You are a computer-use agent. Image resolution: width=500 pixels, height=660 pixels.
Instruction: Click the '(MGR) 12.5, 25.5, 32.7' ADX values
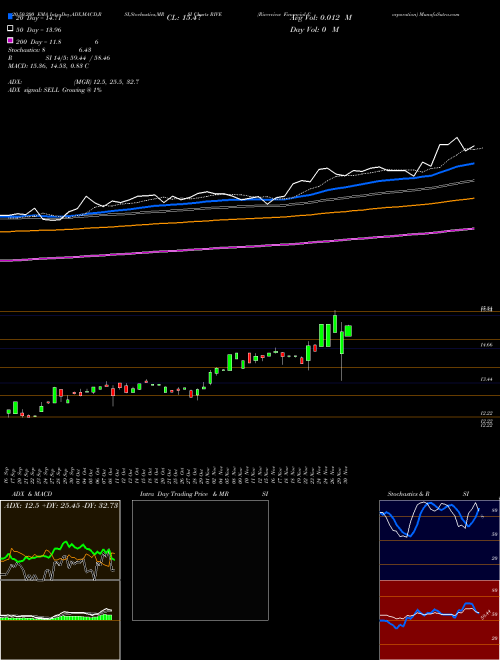[x=106, y=82]
